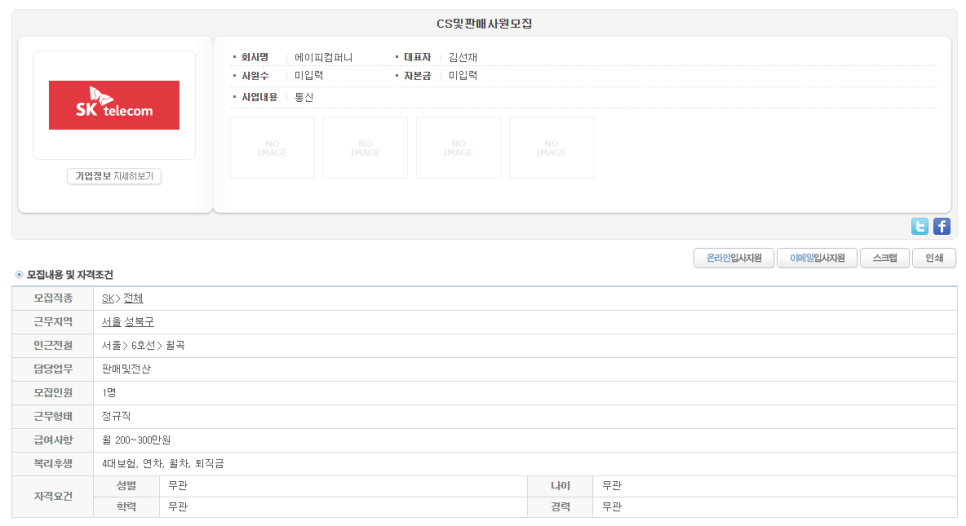Select the fourth NO IMAGE thumbnail
The width and height of the screenshot is (966, 526).
(551, 148)
